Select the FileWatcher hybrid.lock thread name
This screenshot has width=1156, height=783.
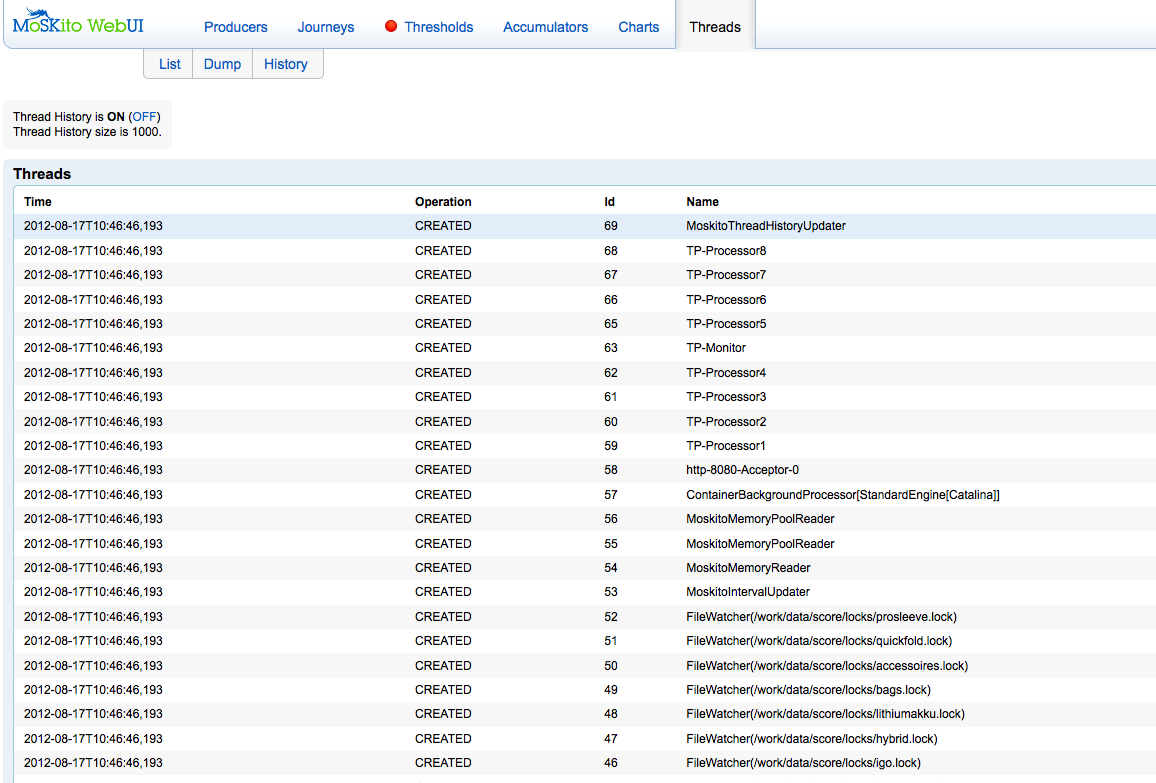(x=812, y=739)
